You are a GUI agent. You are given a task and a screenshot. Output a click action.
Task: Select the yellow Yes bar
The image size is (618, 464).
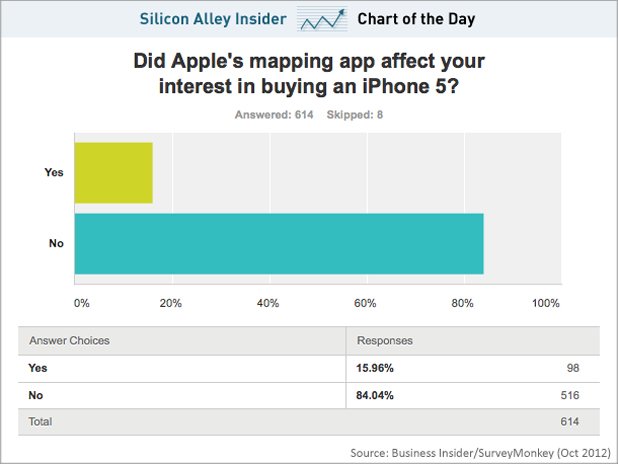click(114, 173)
